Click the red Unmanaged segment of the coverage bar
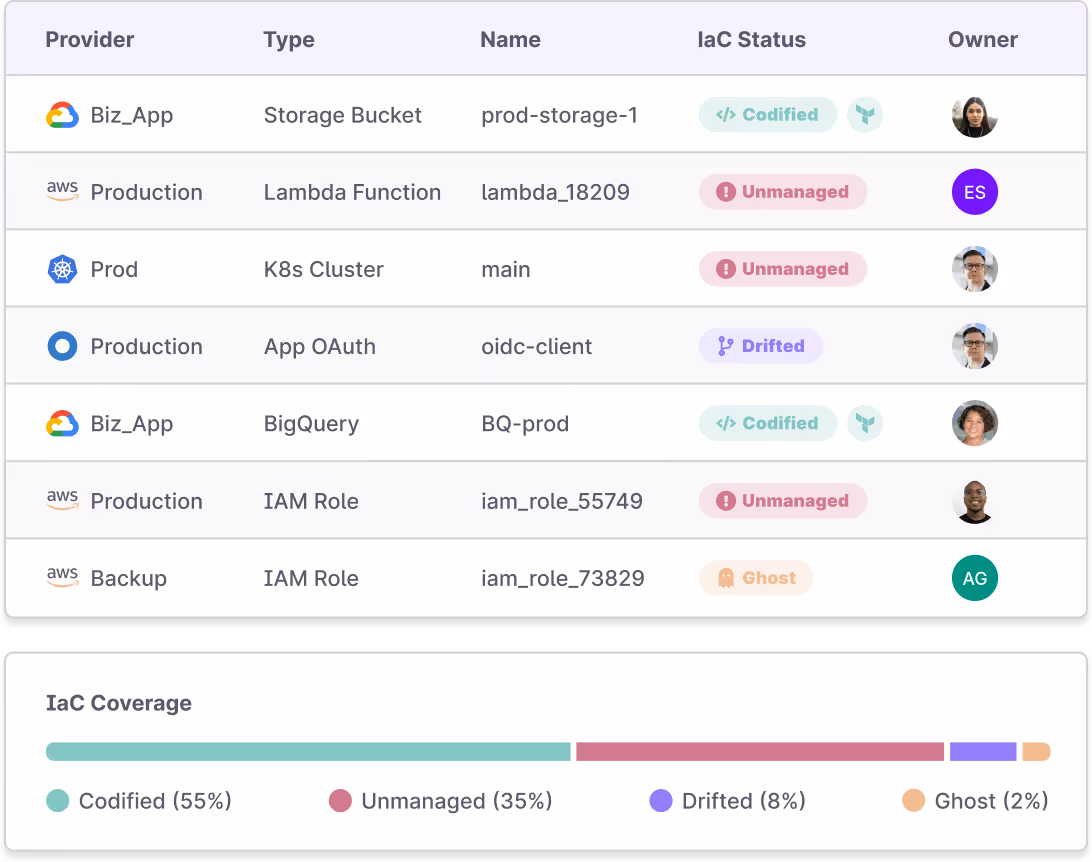1092x862 pixels. point(758,751)
